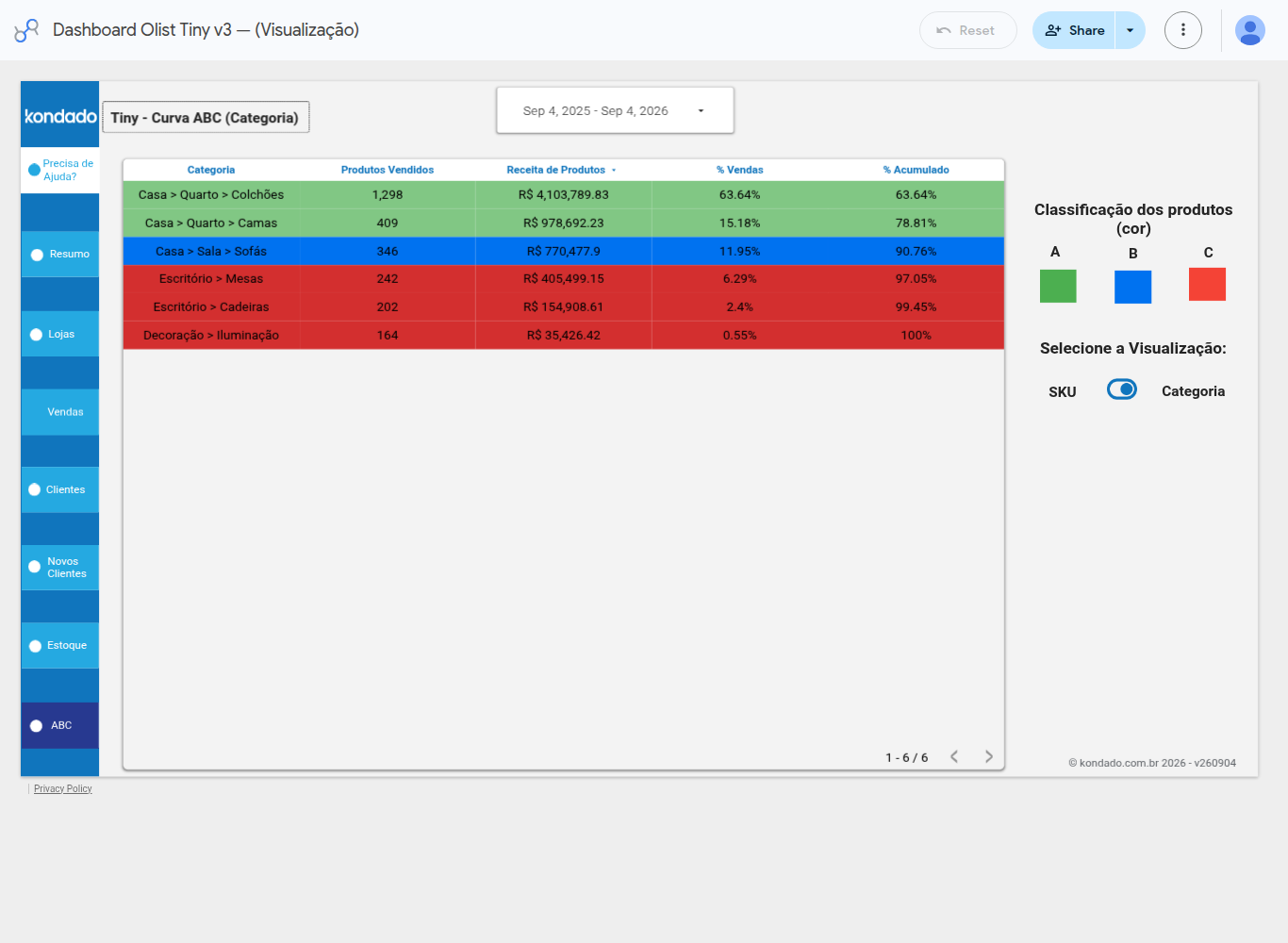Click the sort arrow on Receita de Produtos
The height and width of the screenshot is (943, 1288).
point(614,171)
